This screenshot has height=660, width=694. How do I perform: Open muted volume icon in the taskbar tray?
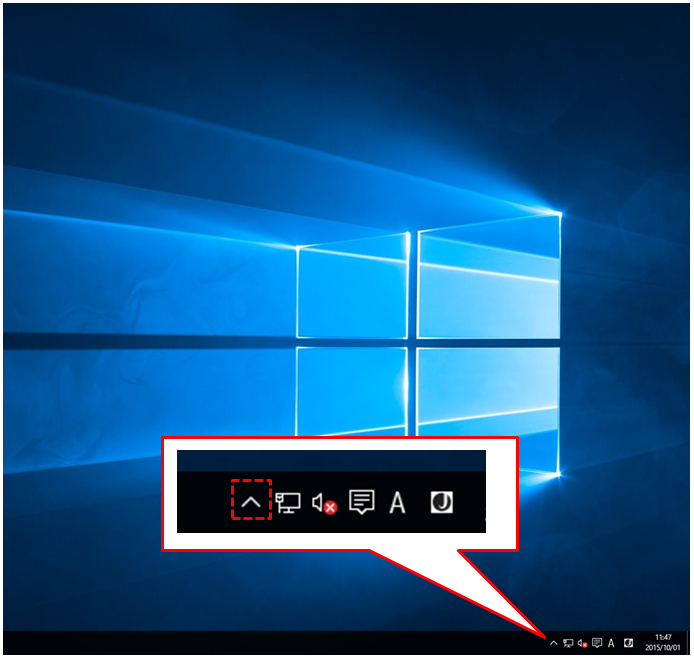pos(582,643)
